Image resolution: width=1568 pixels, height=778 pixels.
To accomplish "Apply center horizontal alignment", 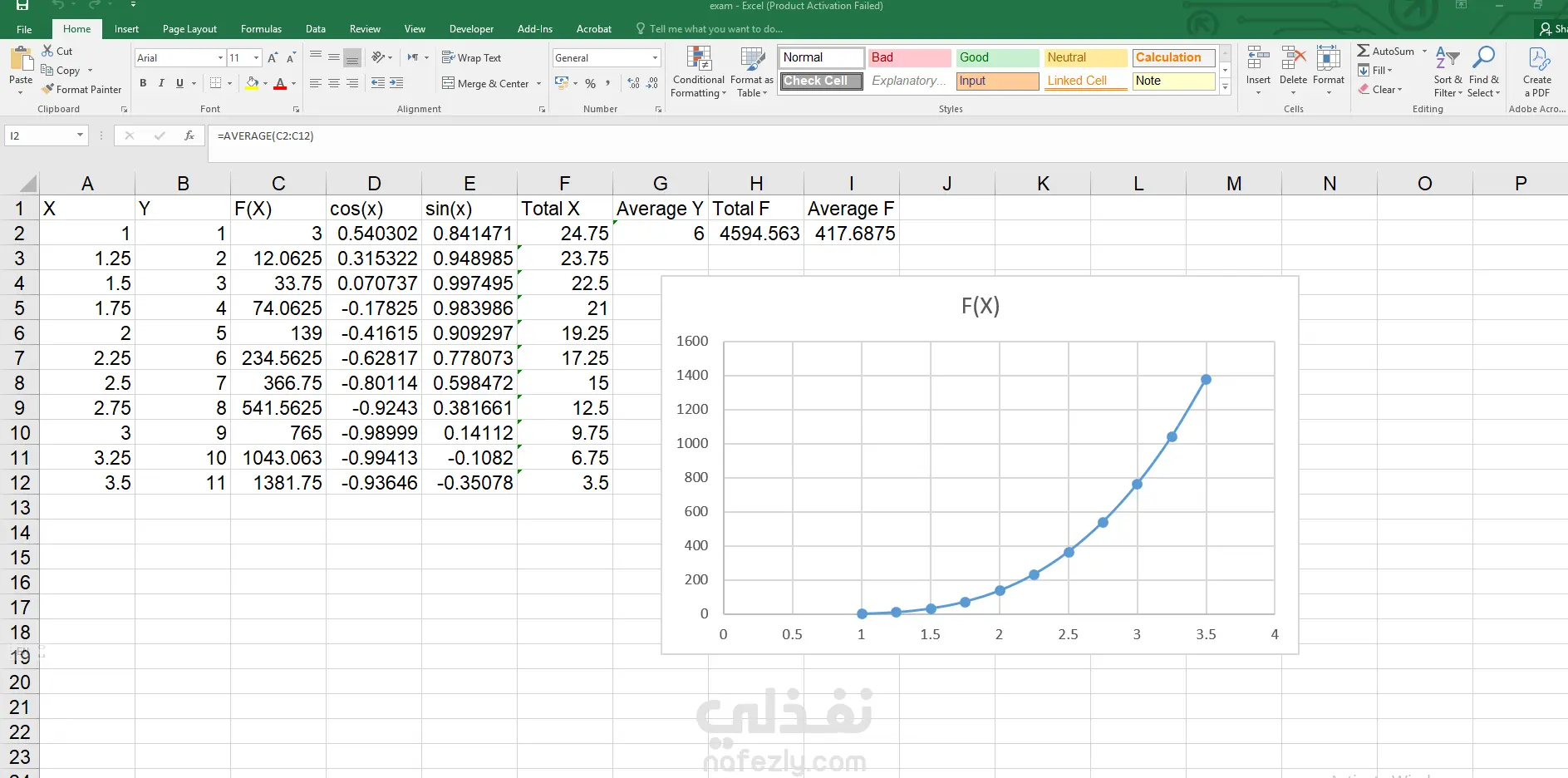I will (334, 83).
